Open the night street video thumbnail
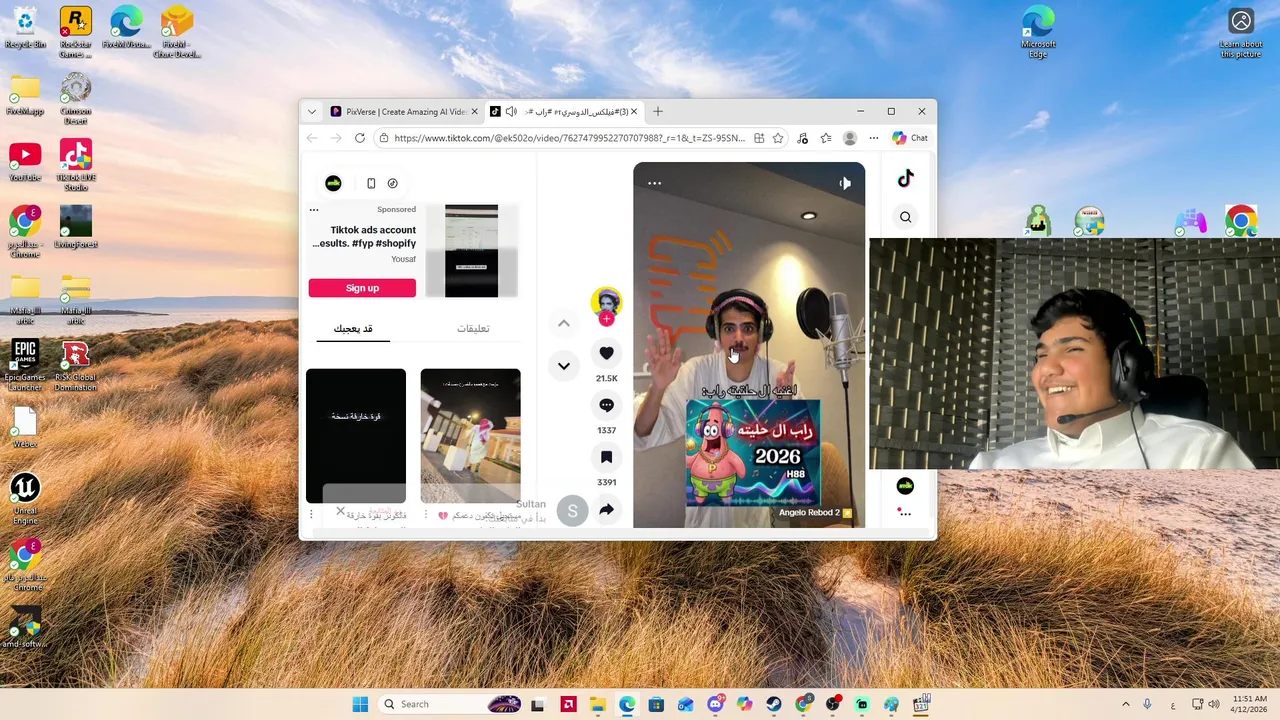1280x720 pixels. (470, 436)
